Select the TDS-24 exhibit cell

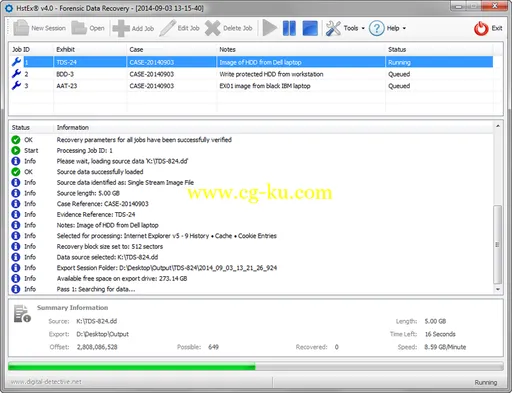click(x=67, y=62)
